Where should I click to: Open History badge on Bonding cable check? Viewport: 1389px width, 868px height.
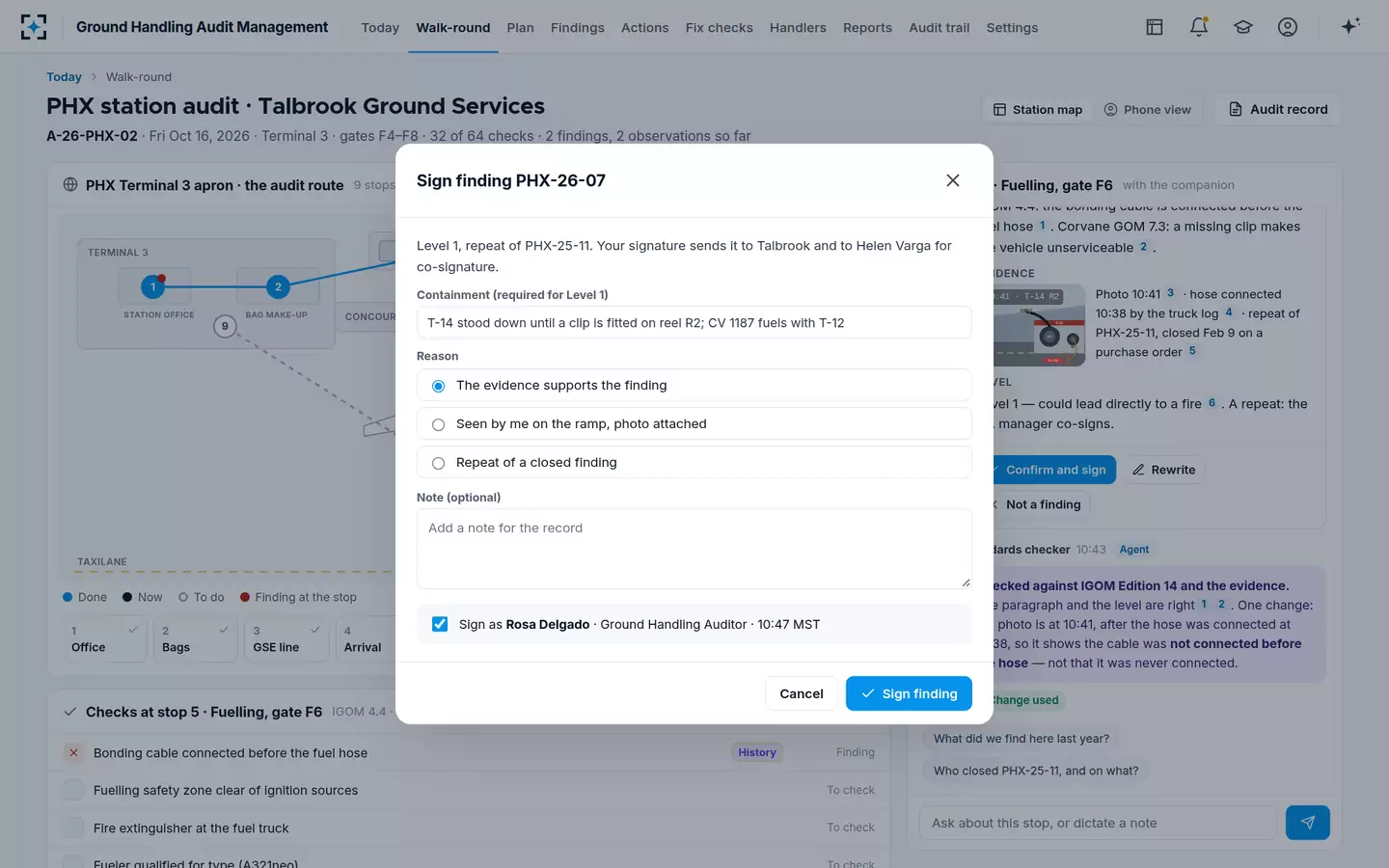tap(757, 752)
